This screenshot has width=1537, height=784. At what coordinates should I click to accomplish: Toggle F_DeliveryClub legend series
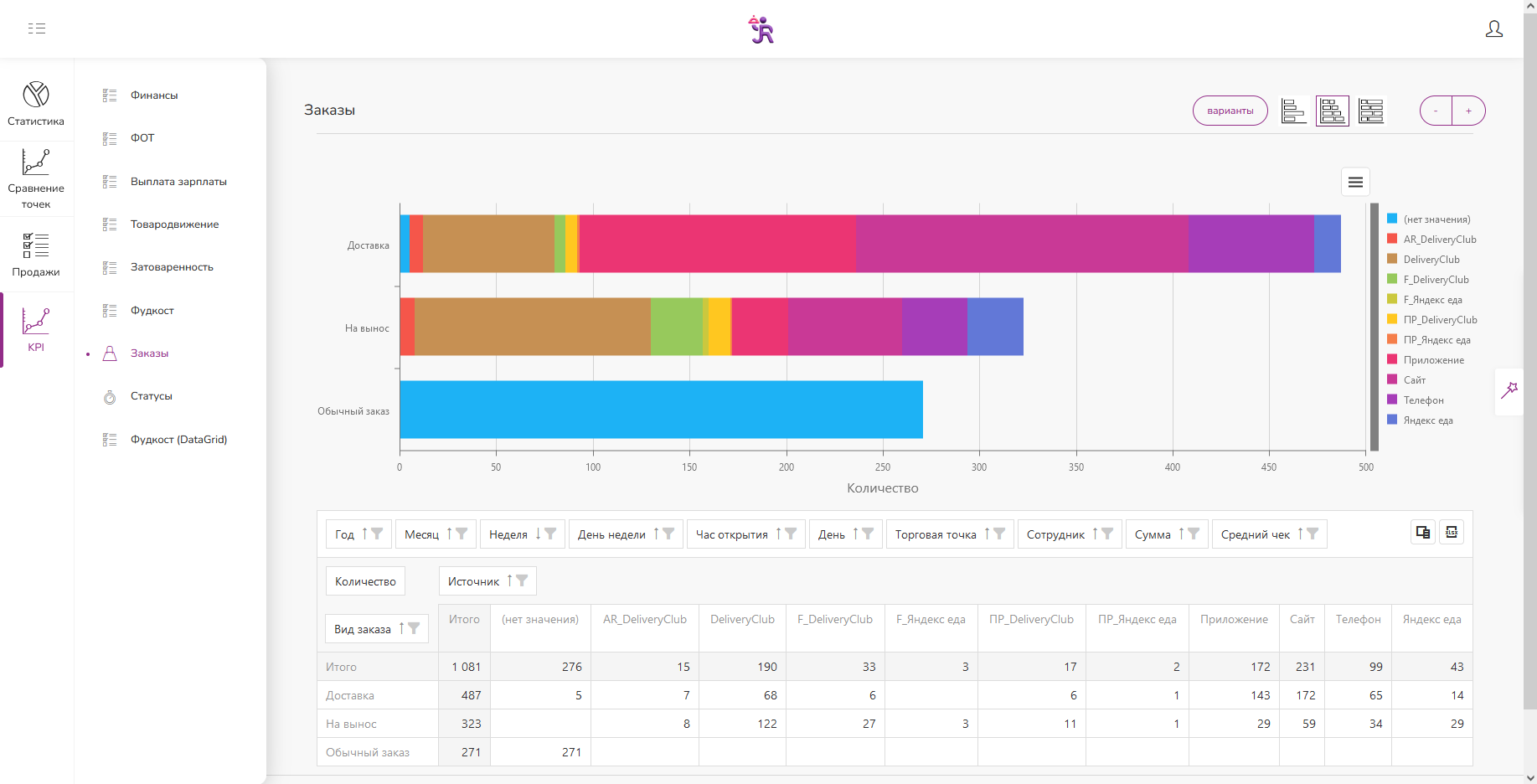tap(1427, 280)
